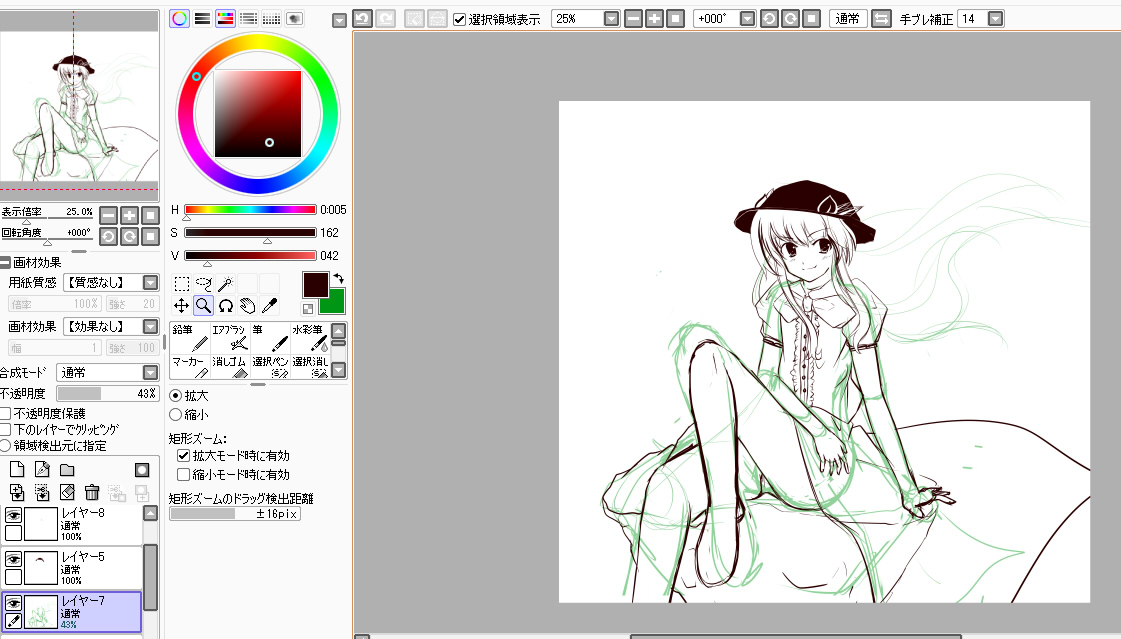Merge selected layer down icon
The width and height of the screenshot is (1121, 639).
coord(42,492)
